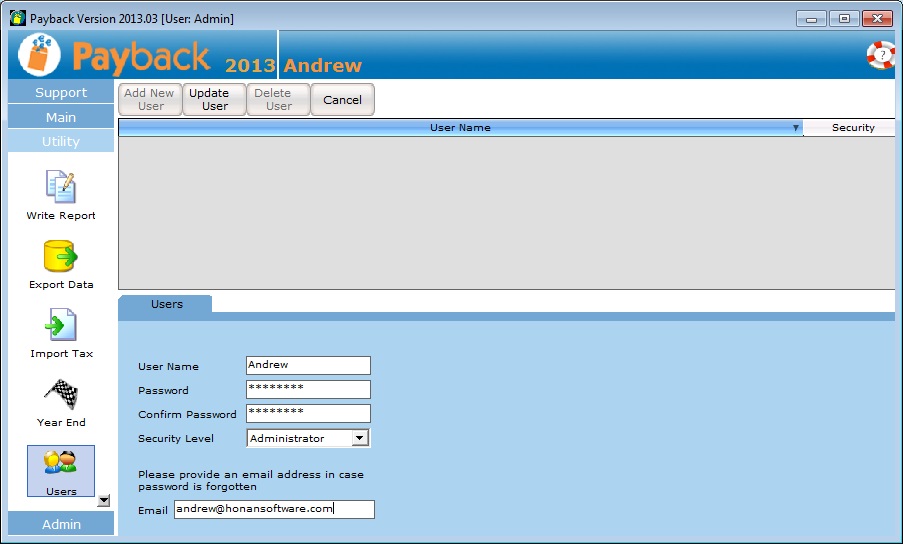Screen dimensions: 903x544
Task: Expand the Support sidebar section
Action: [x=61, y=92]
